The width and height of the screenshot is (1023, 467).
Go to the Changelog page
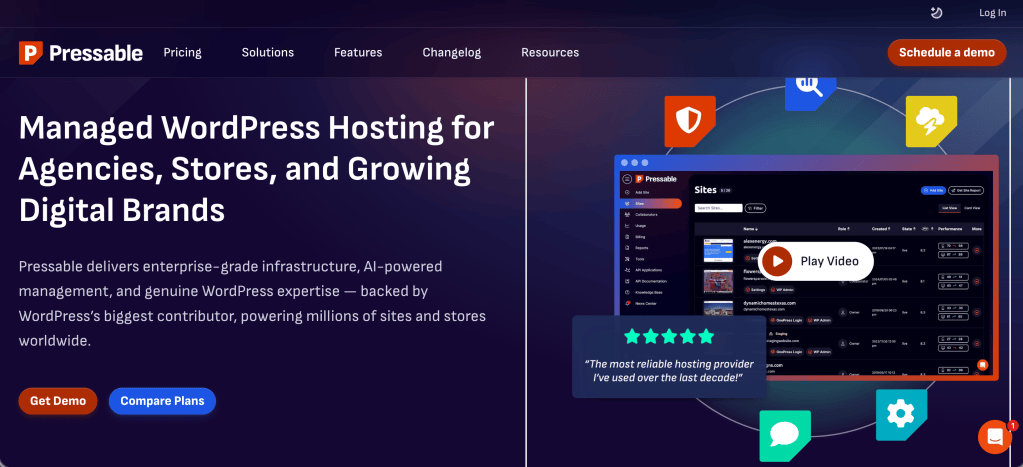(451, 53)
